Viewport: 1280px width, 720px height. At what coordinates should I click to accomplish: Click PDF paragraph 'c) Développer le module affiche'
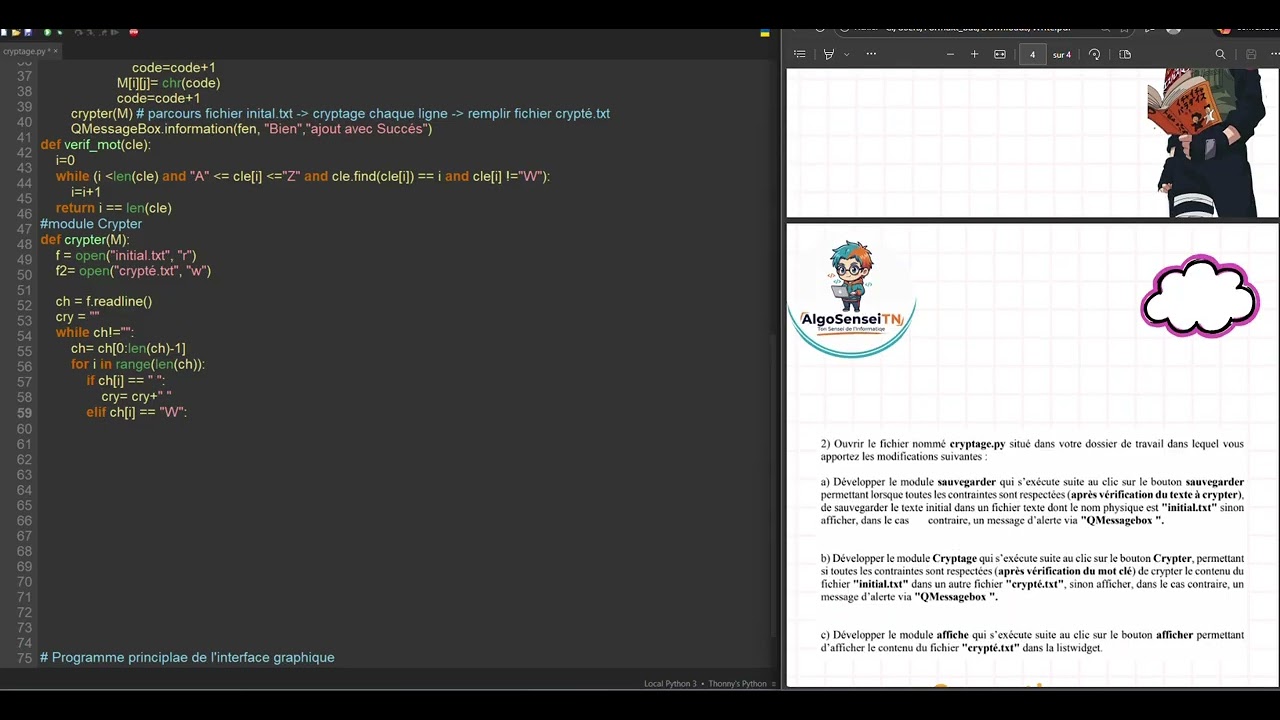tap(1032, 641)
